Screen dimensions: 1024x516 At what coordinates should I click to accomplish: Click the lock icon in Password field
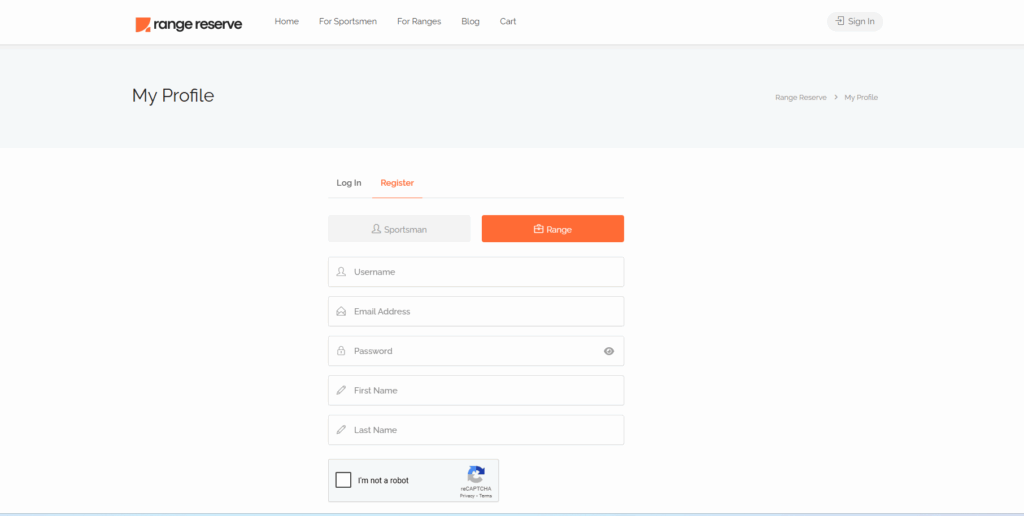pos(341,351)
